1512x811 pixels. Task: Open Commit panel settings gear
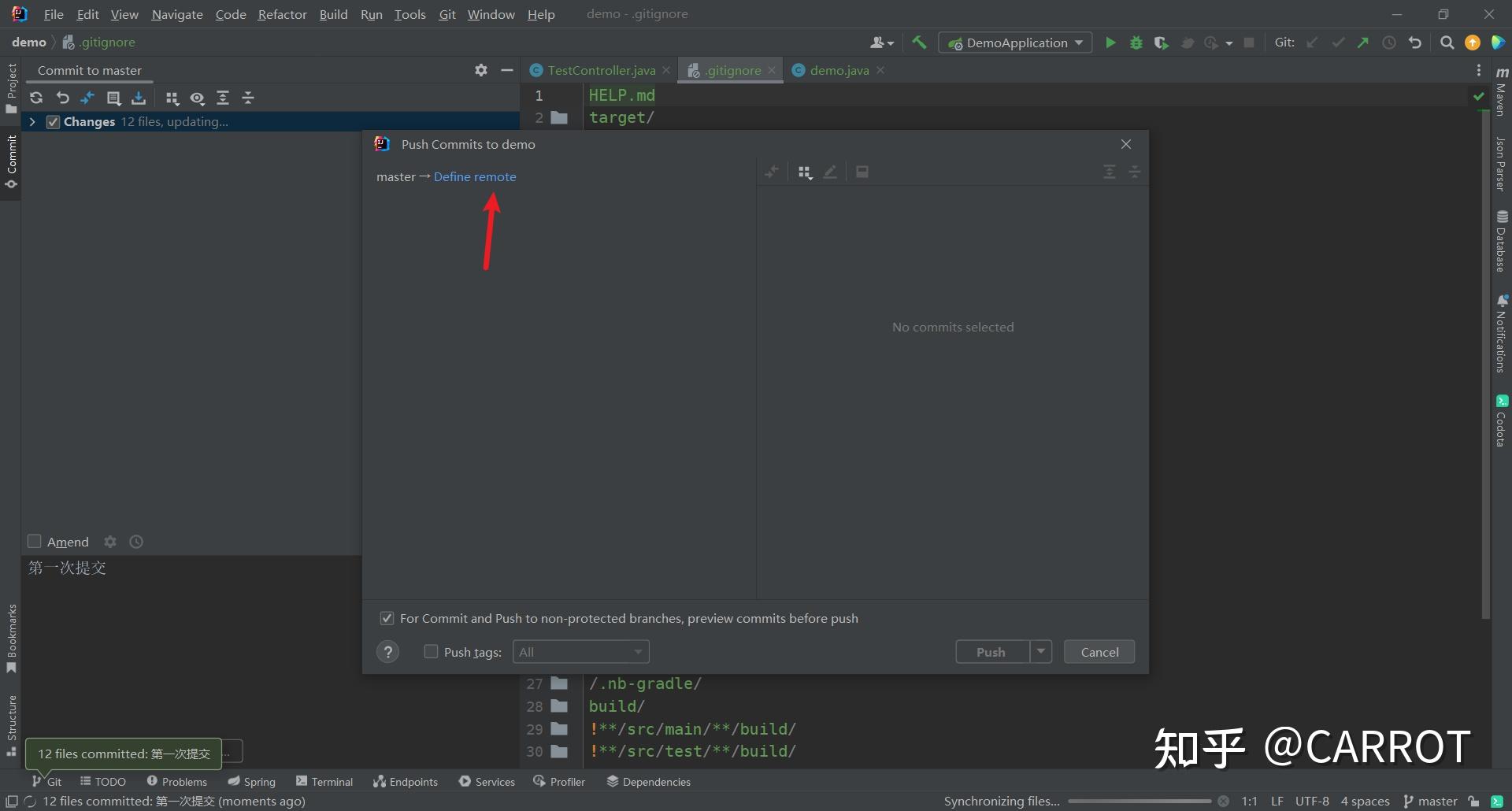(x=481, y=70)
